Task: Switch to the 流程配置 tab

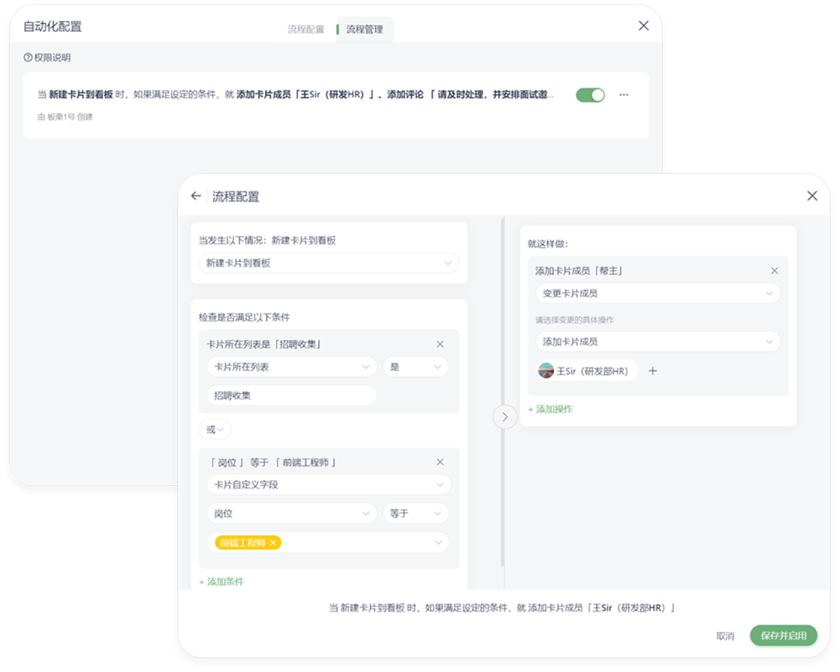Action: (x=305, y=30)
